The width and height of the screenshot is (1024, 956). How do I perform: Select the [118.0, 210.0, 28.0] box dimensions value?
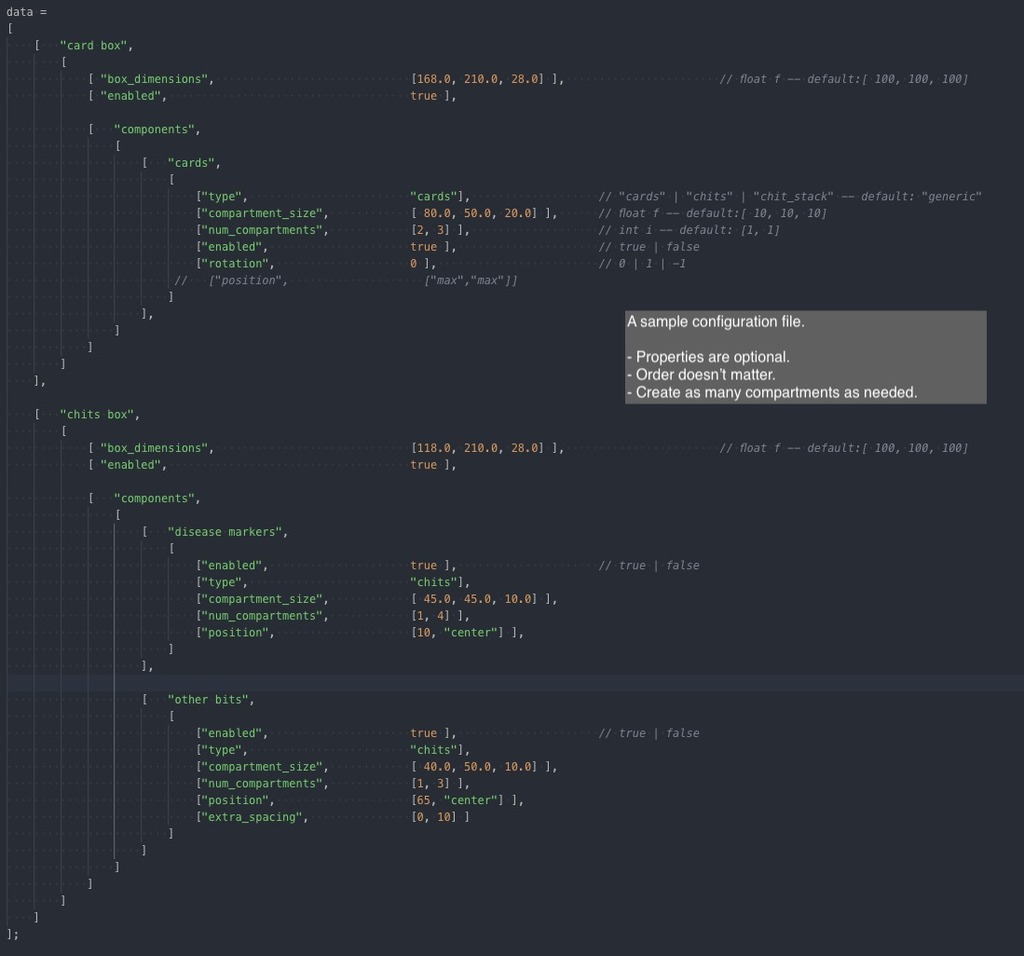pyautogui.click(x=478, y=448)
